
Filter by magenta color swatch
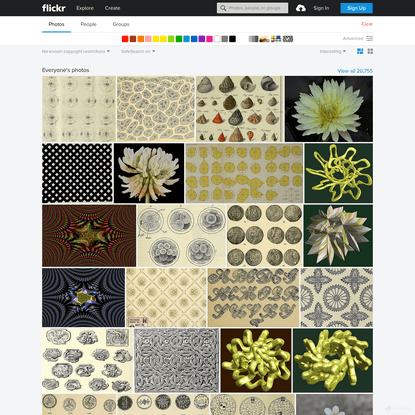pos(209,39)
